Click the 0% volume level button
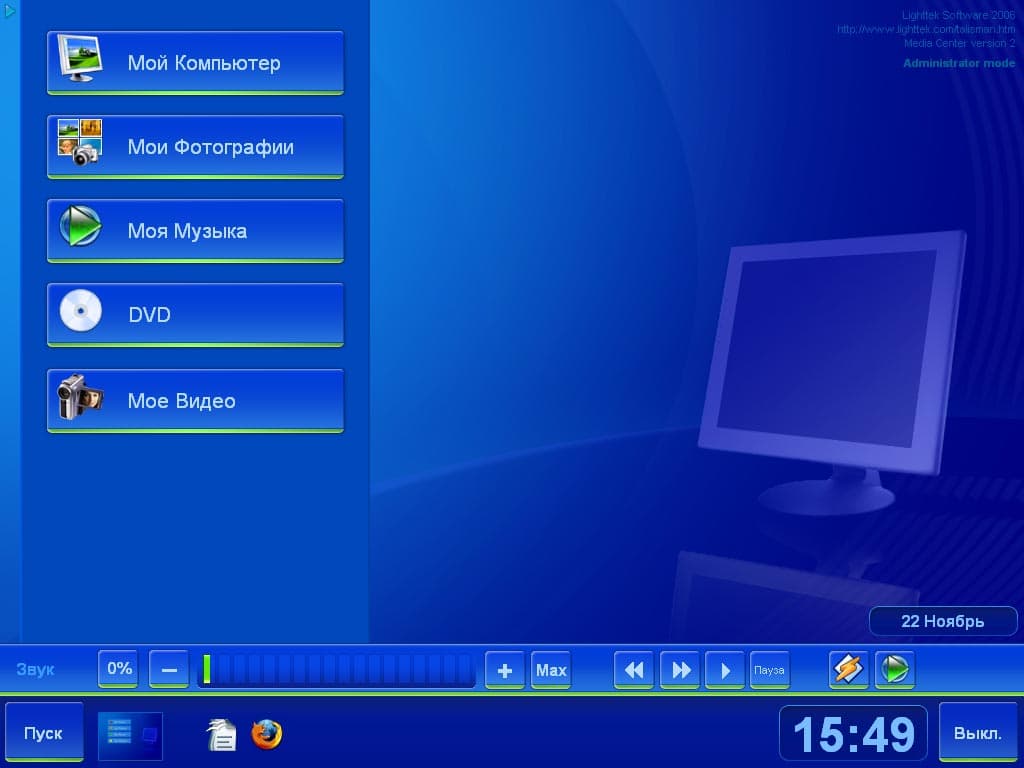The image size is (1024, 768). pyautogui.click(x=118, y=669)
